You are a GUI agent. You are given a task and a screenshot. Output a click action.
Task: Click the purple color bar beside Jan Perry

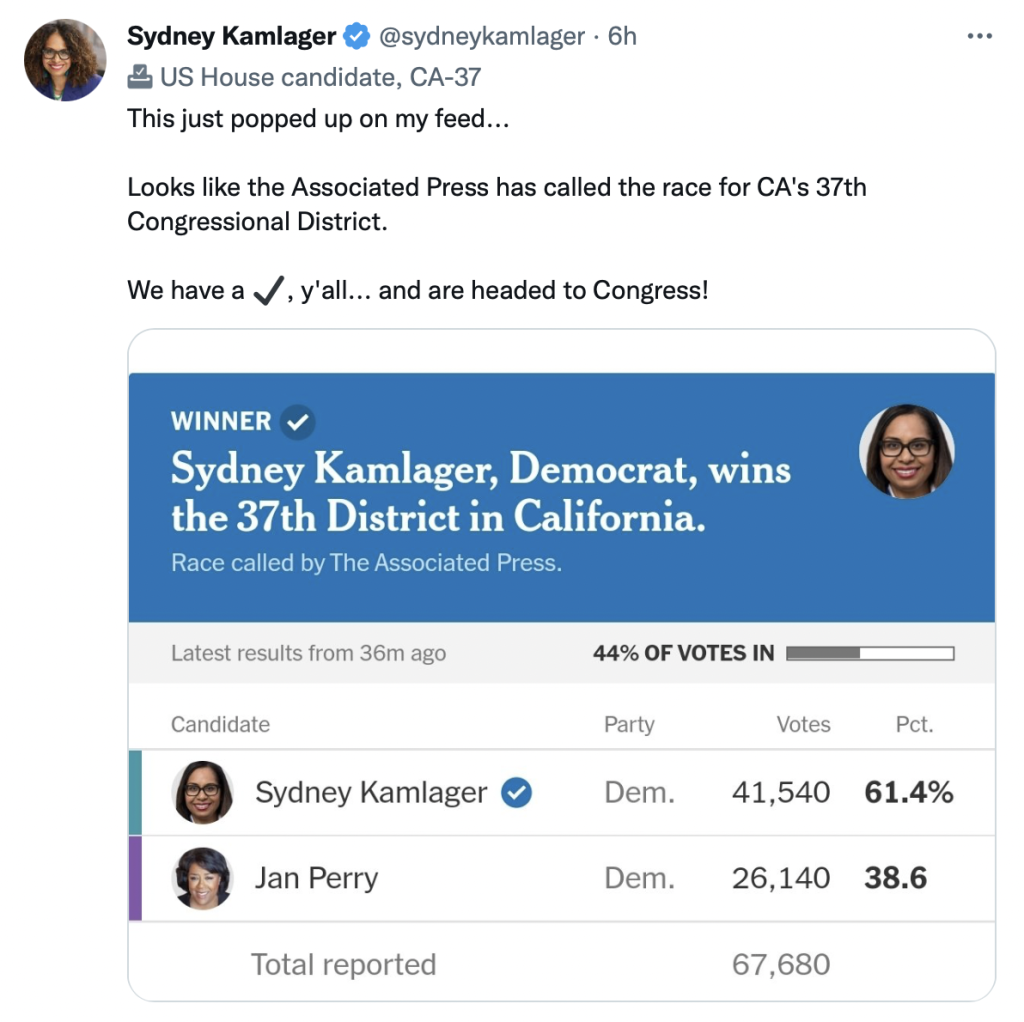[135, 878]
